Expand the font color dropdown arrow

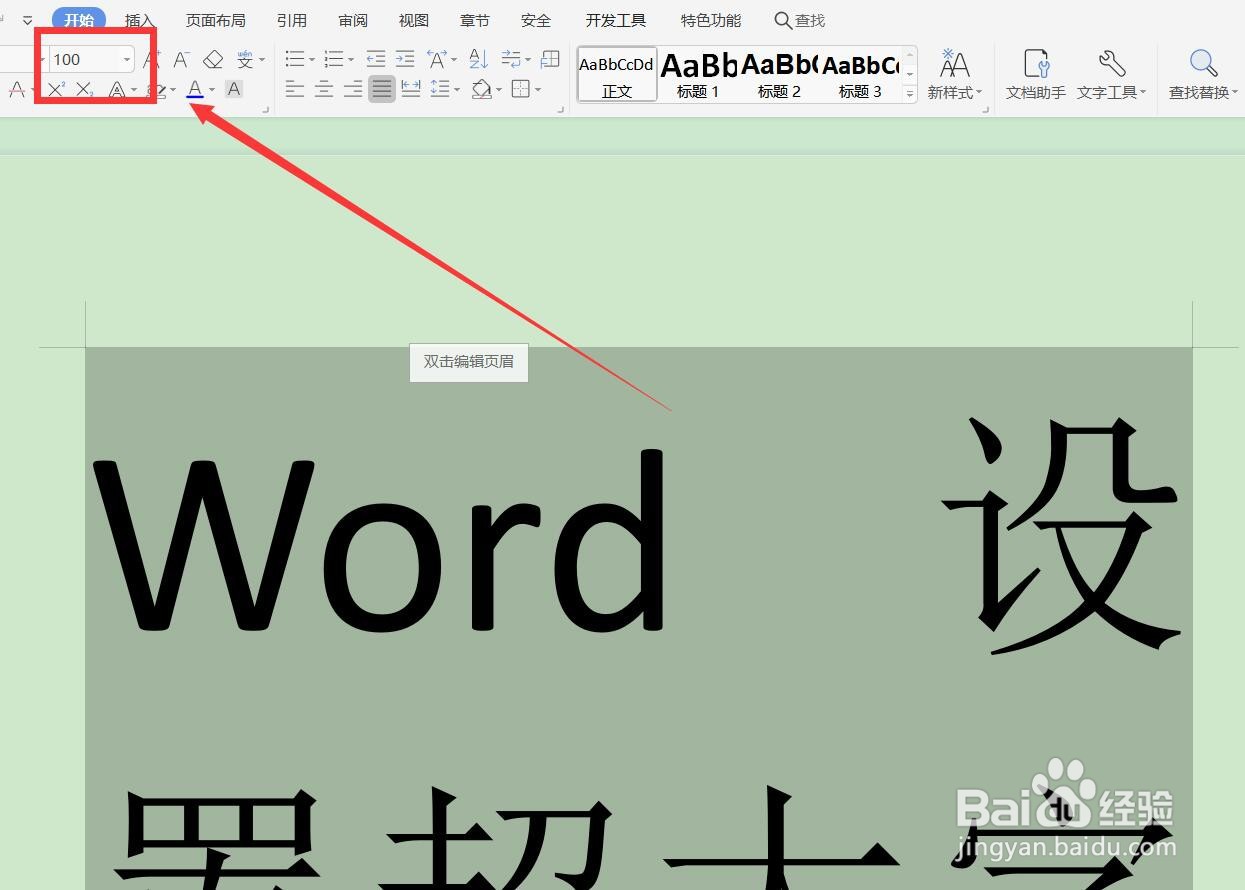click(212, 90)
